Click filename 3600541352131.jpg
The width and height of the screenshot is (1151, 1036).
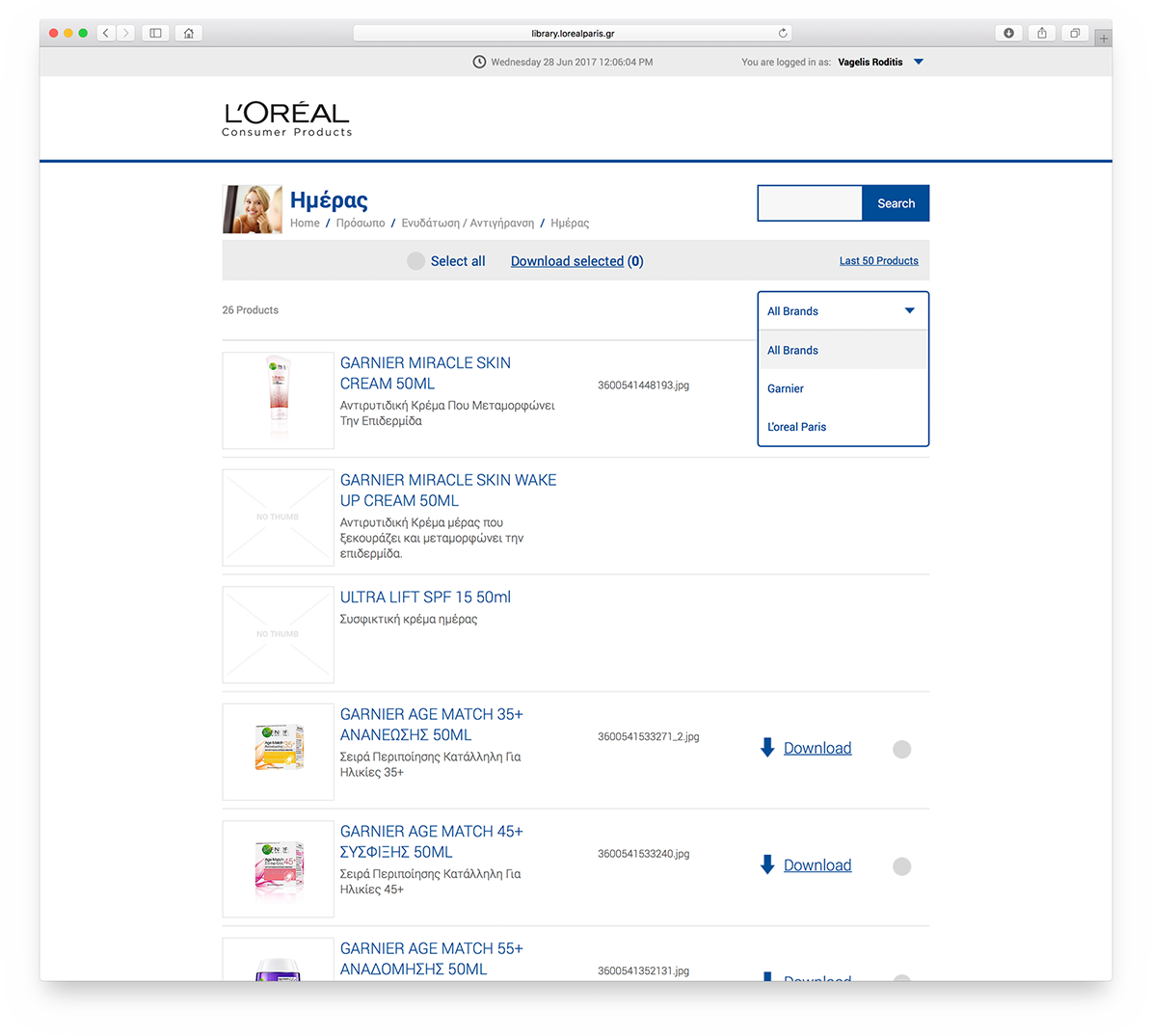643,970
